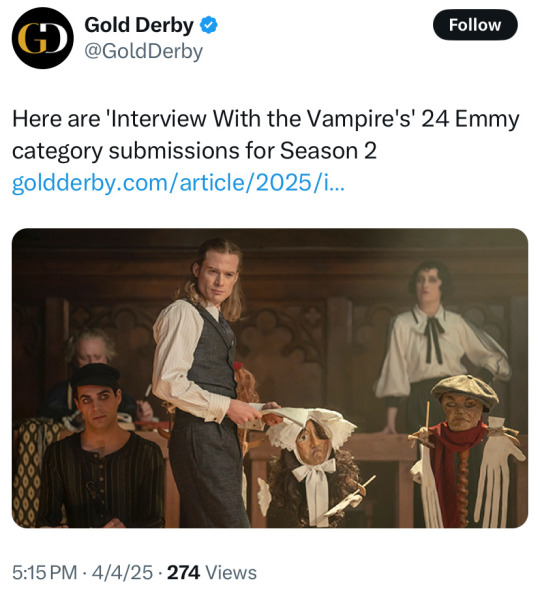This screenshot has height=589, width=540.
Task: Open the Gold Derby GD profile avatar
Action: (42, 38)
